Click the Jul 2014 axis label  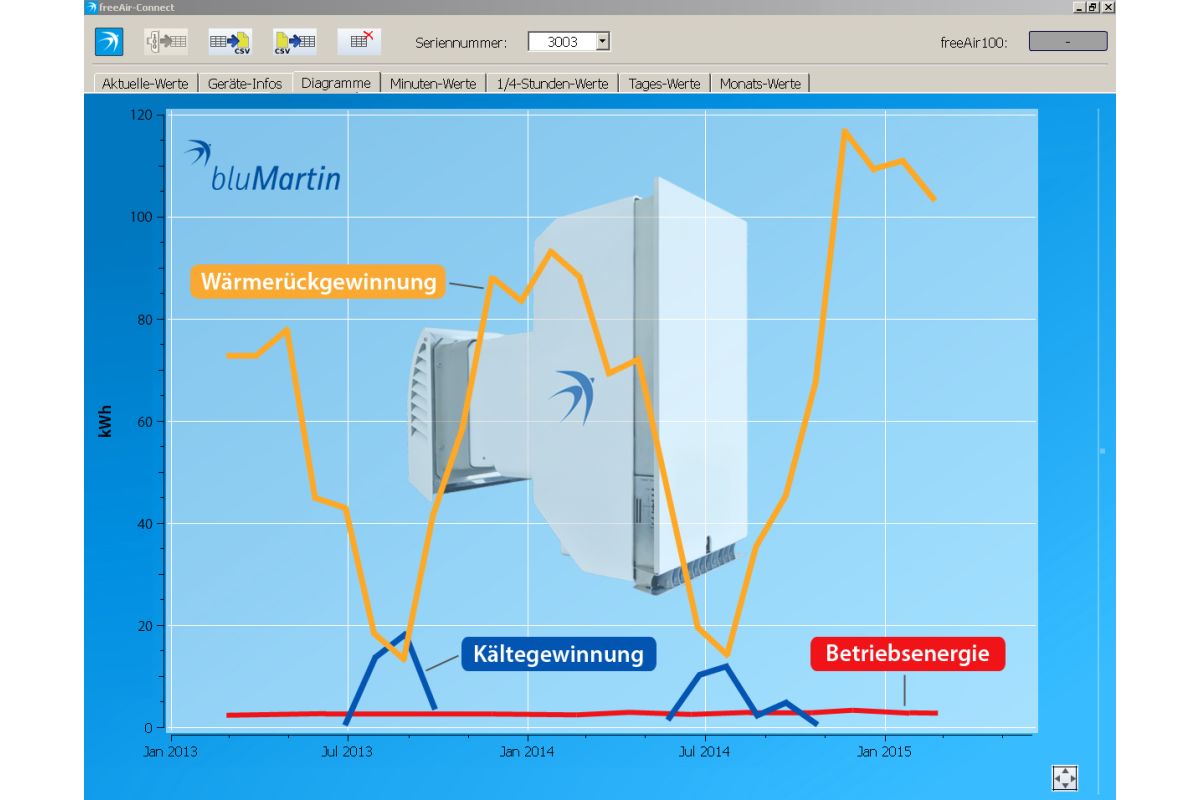point(705,751)
